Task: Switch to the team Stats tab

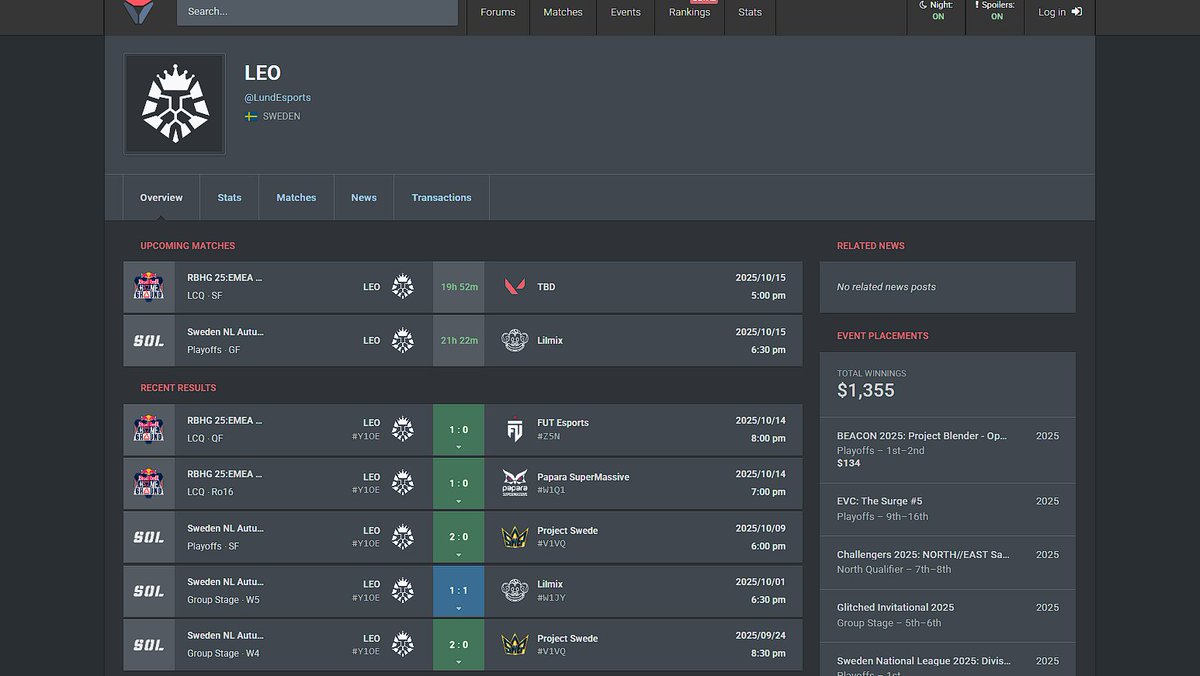Action: pyautogui.click(x=230, y=198)
